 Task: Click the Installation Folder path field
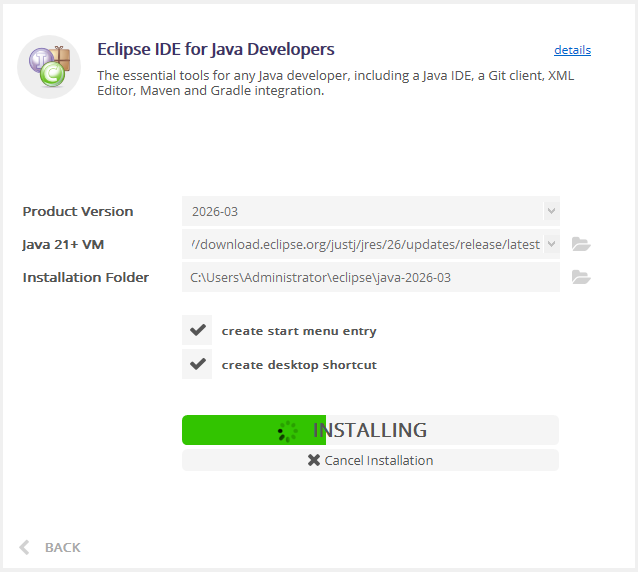pyautogui.click(x=371, y=277)
